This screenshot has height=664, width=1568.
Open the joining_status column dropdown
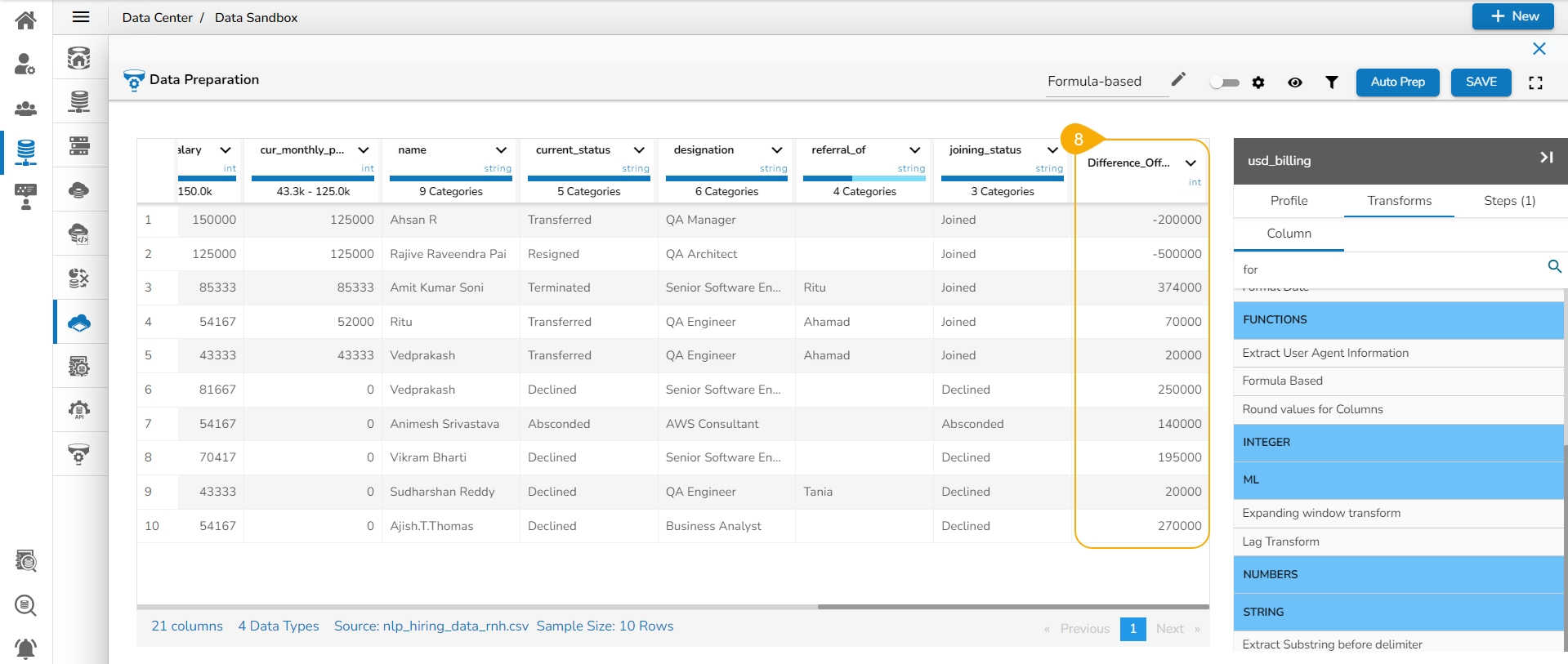click(1052, 150)
